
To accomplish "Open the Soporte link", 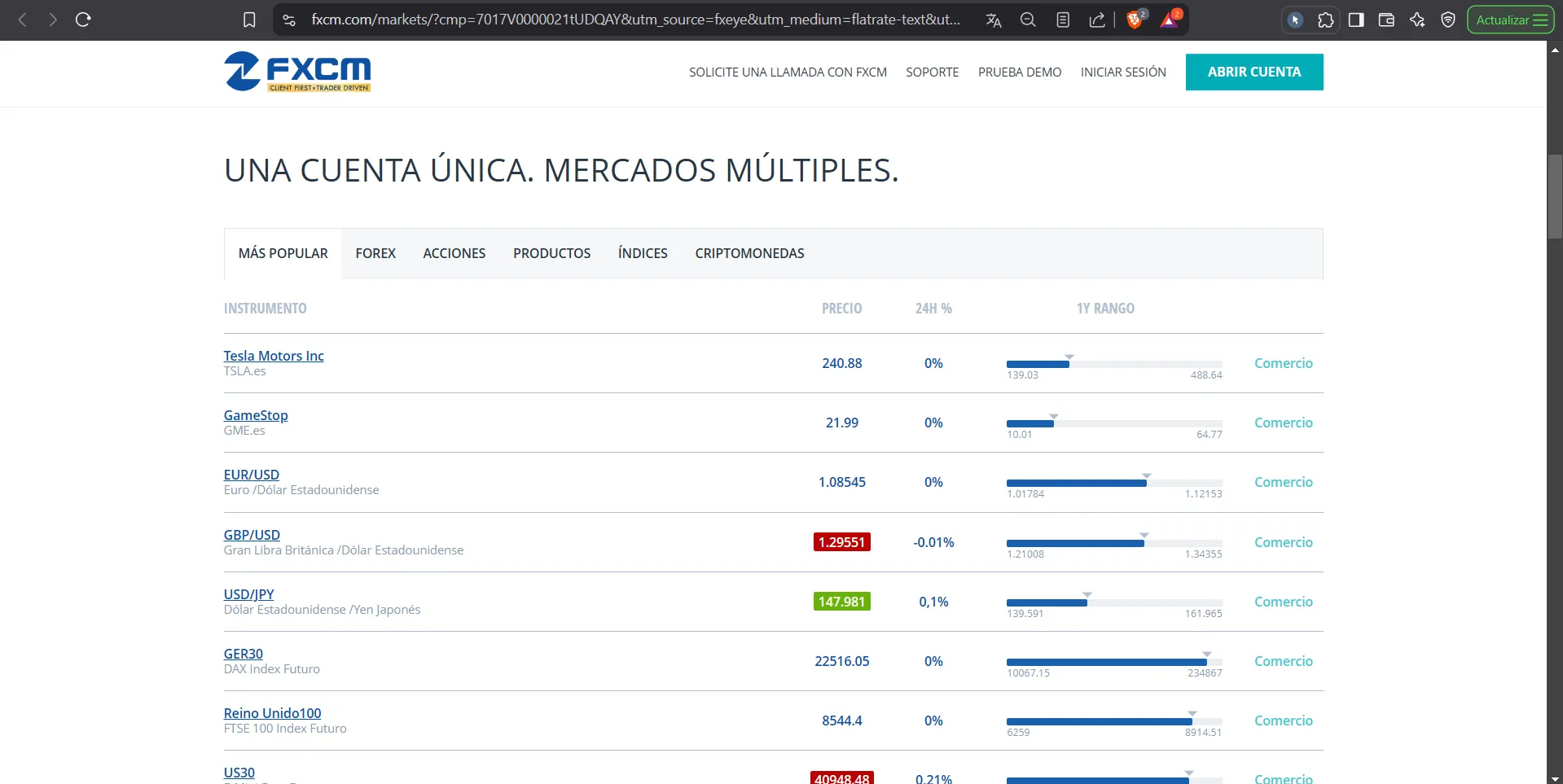I will pos(933,72).
